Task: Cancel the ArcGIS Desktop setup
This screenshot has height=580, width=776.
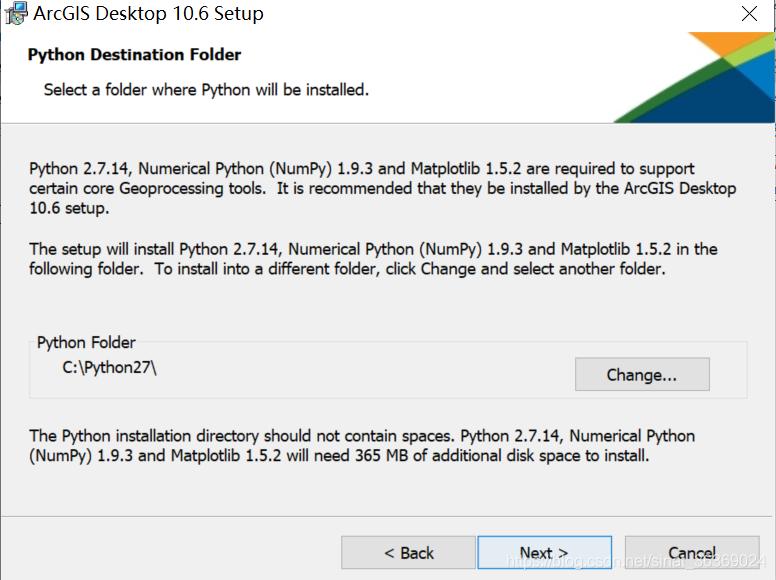Action: click(x=692, y=552)
